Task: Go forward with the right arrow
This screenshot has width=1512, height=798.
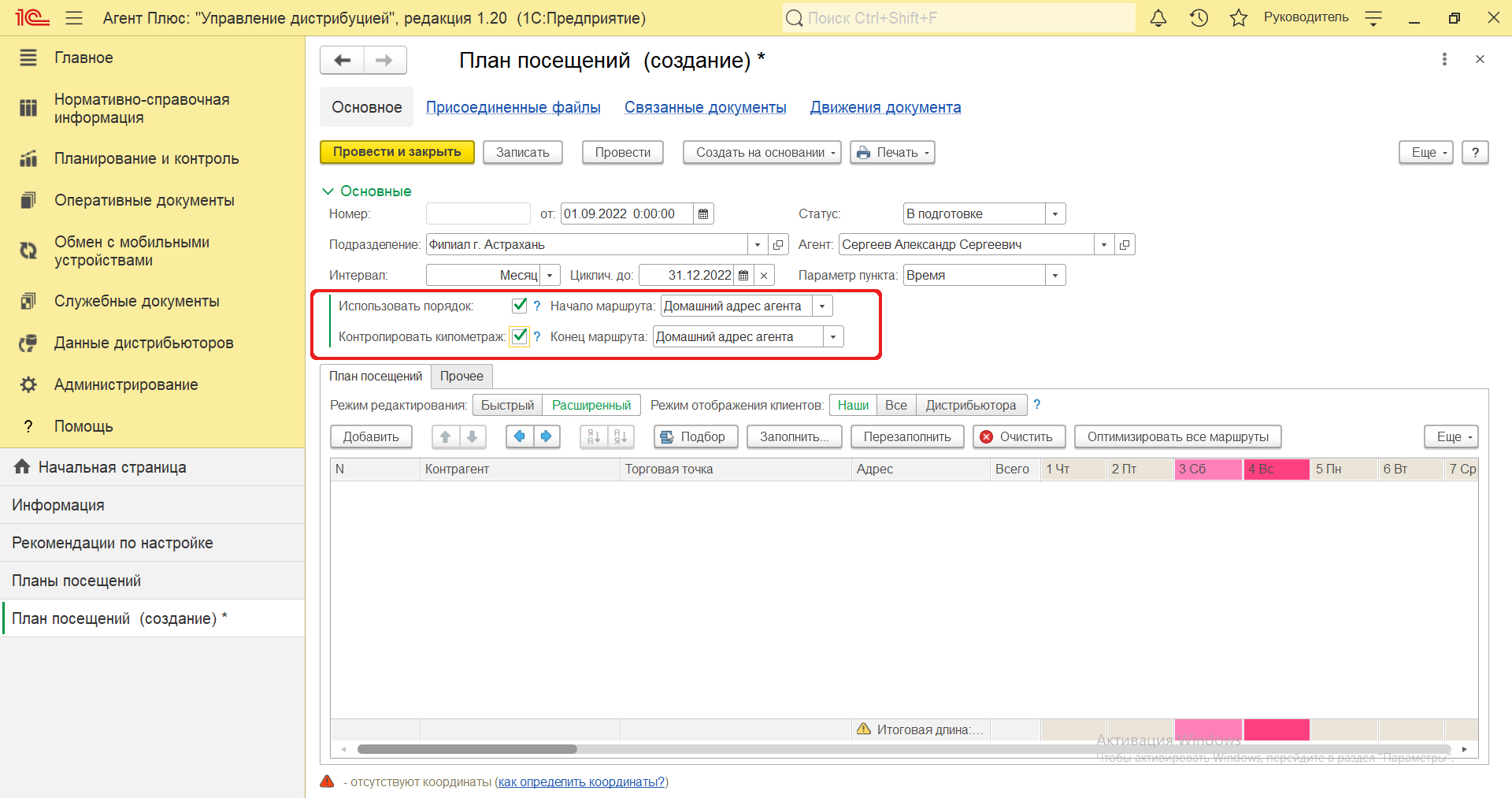Action: click(384, 60)
